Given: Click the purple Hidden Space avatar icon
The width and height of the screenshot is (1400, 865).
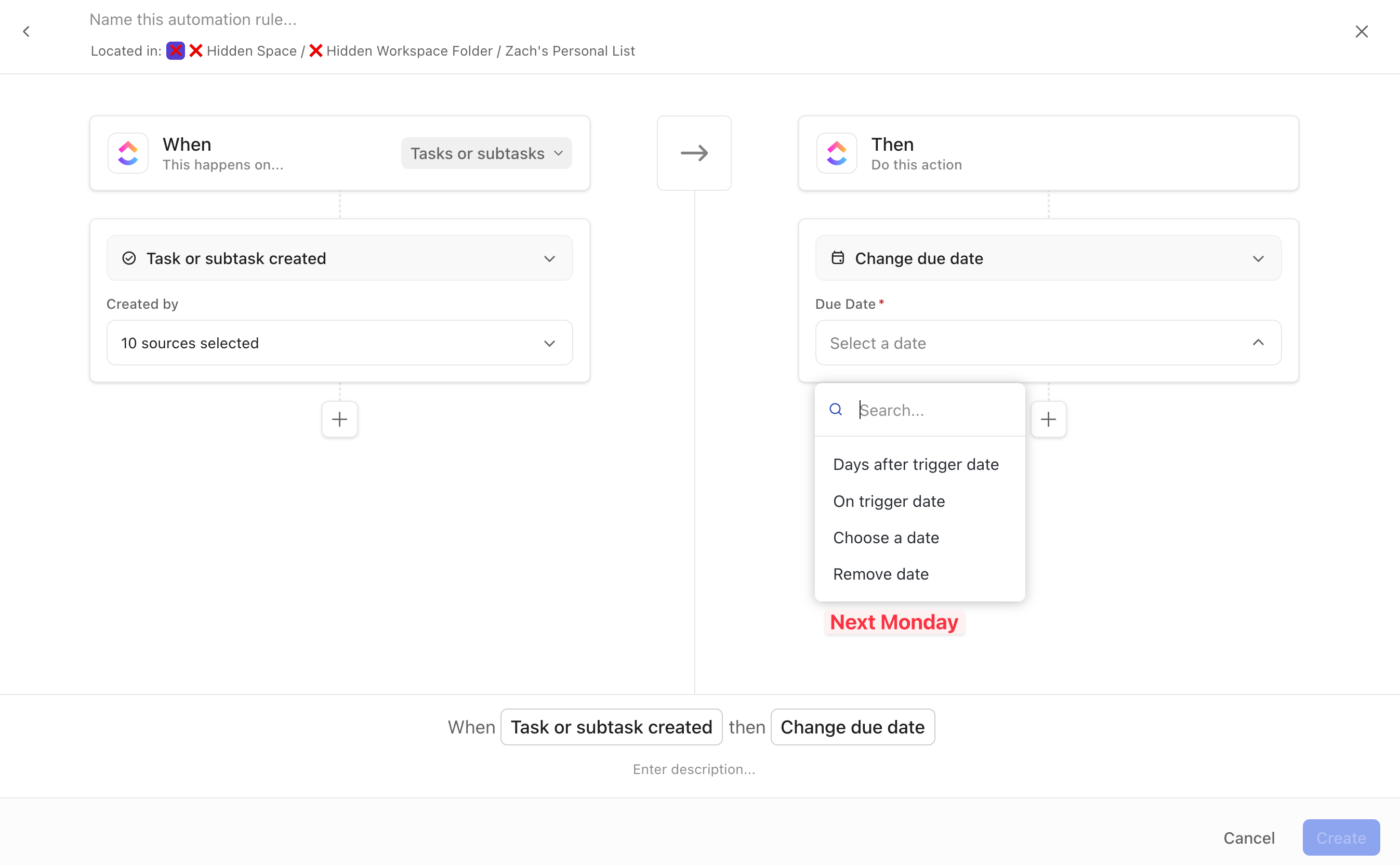Looking at the screenshot, I should pyautogui.click(x=176, y=51).
